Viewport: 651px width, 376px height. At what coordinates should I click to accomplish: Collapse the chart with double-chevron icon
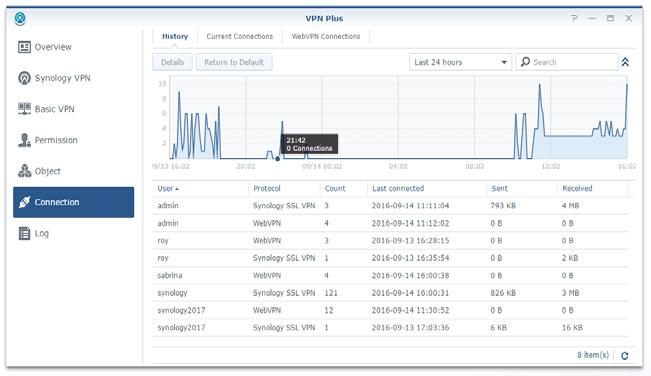(625, 62)
